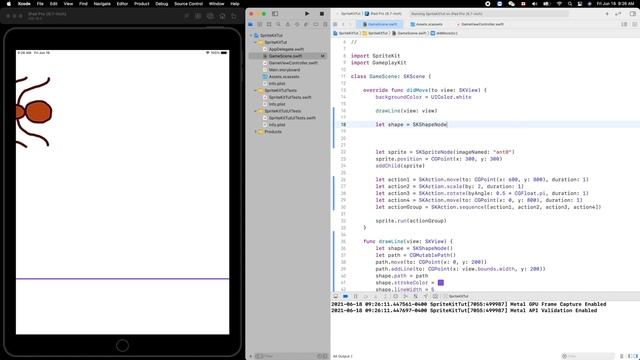Open the Symbol navigator icon
The image size is (640, 360).
269,24
